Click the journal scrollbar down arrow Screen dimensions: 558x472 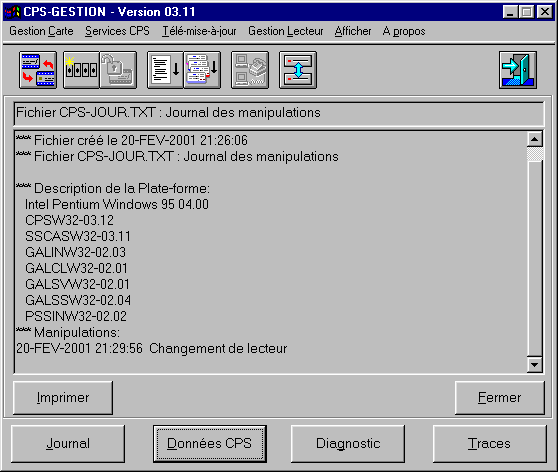[x=535, y=365]
